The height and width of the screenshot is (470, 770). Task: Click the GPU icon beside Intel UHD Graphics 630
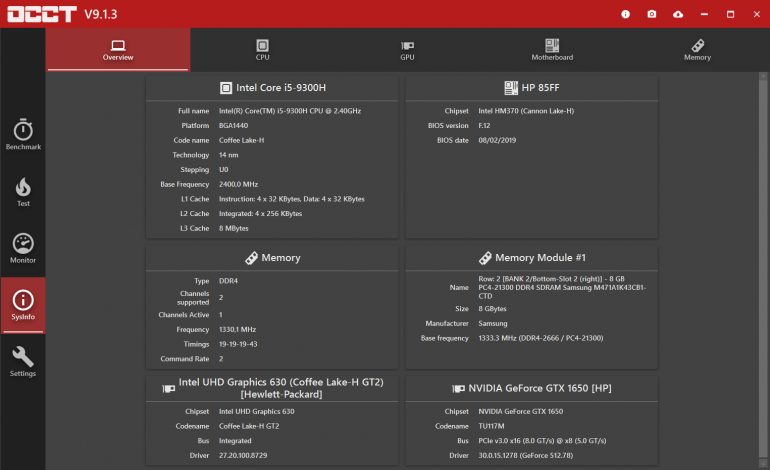tap(168, 388)
